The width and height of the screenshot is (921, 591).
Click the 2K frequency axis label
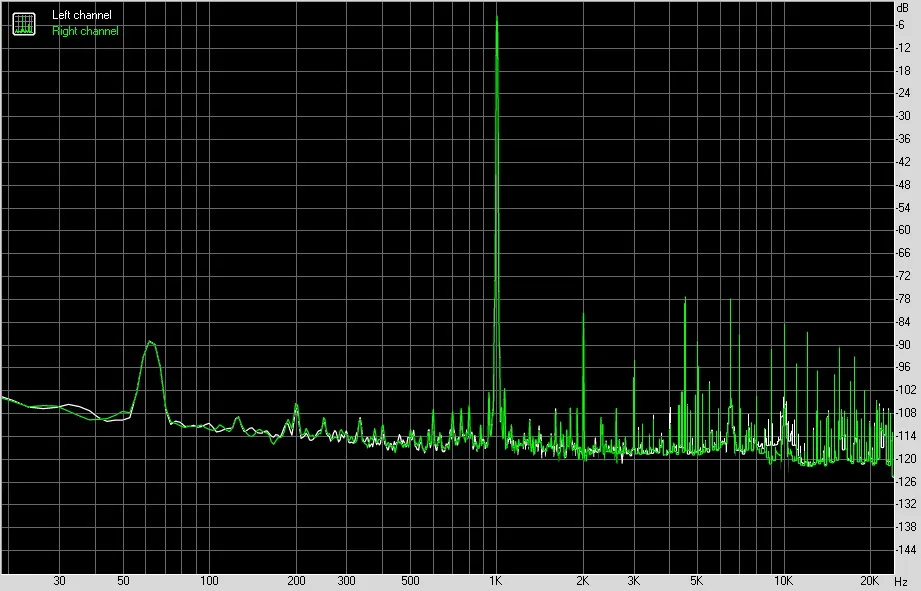(x=582, y=581)
